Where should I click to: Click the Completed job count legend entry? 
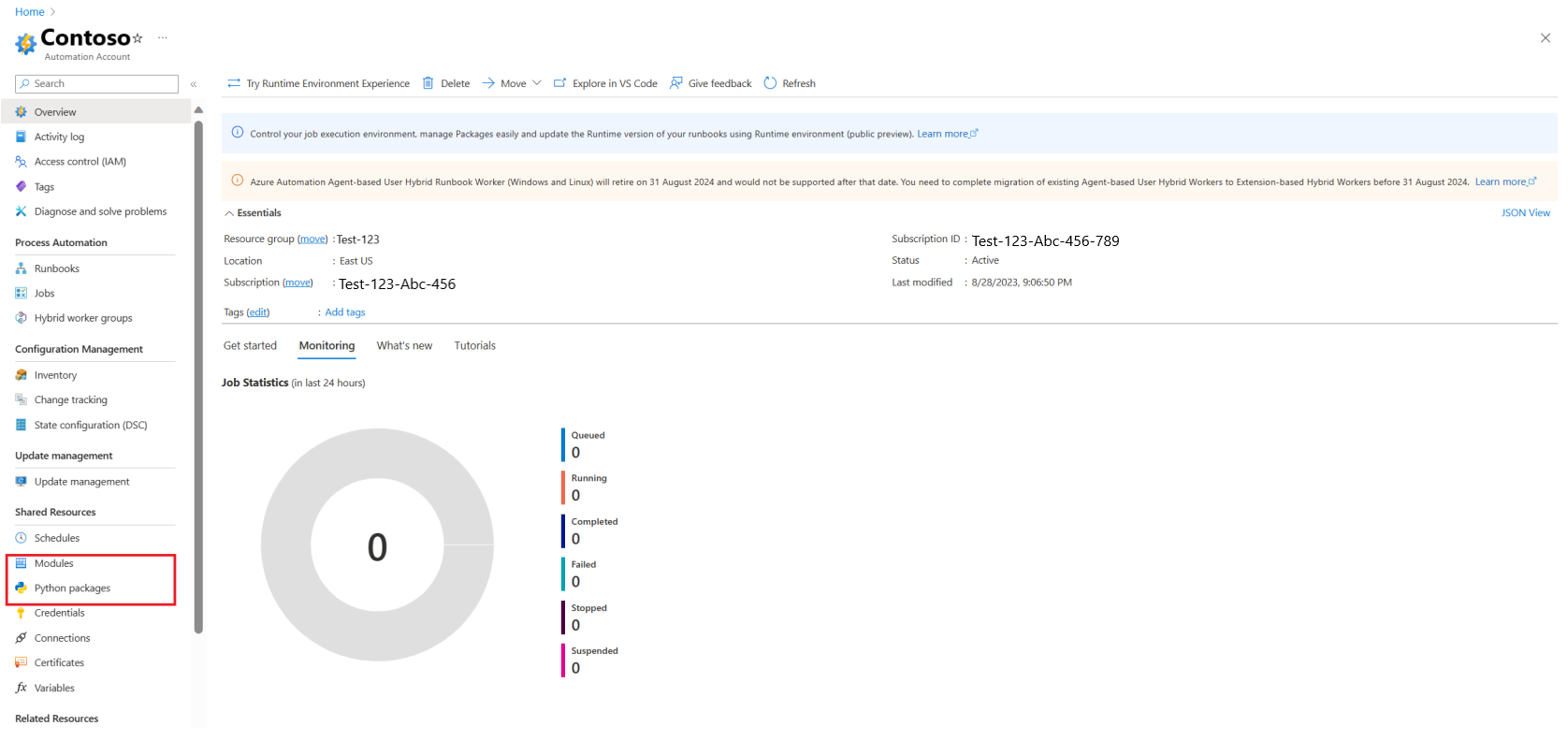click(591, 531)
